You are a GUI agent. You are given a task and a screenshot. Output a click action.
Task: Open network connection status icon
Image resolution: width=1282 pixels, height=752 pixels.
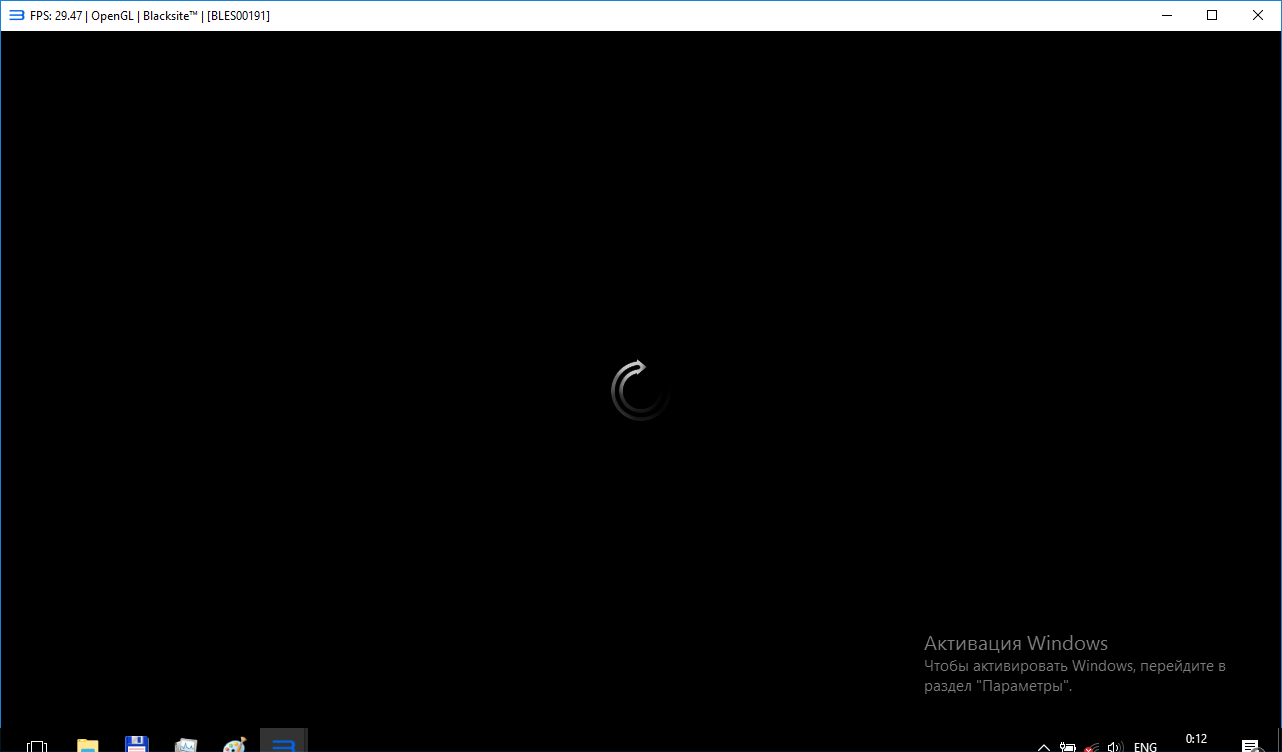coord(1091,747)
